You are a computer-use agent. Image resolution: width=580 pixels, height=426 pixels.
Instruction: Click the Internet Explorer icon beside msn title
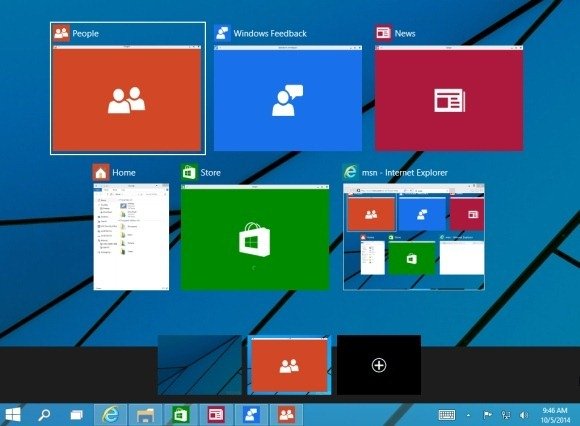point(351,172)
